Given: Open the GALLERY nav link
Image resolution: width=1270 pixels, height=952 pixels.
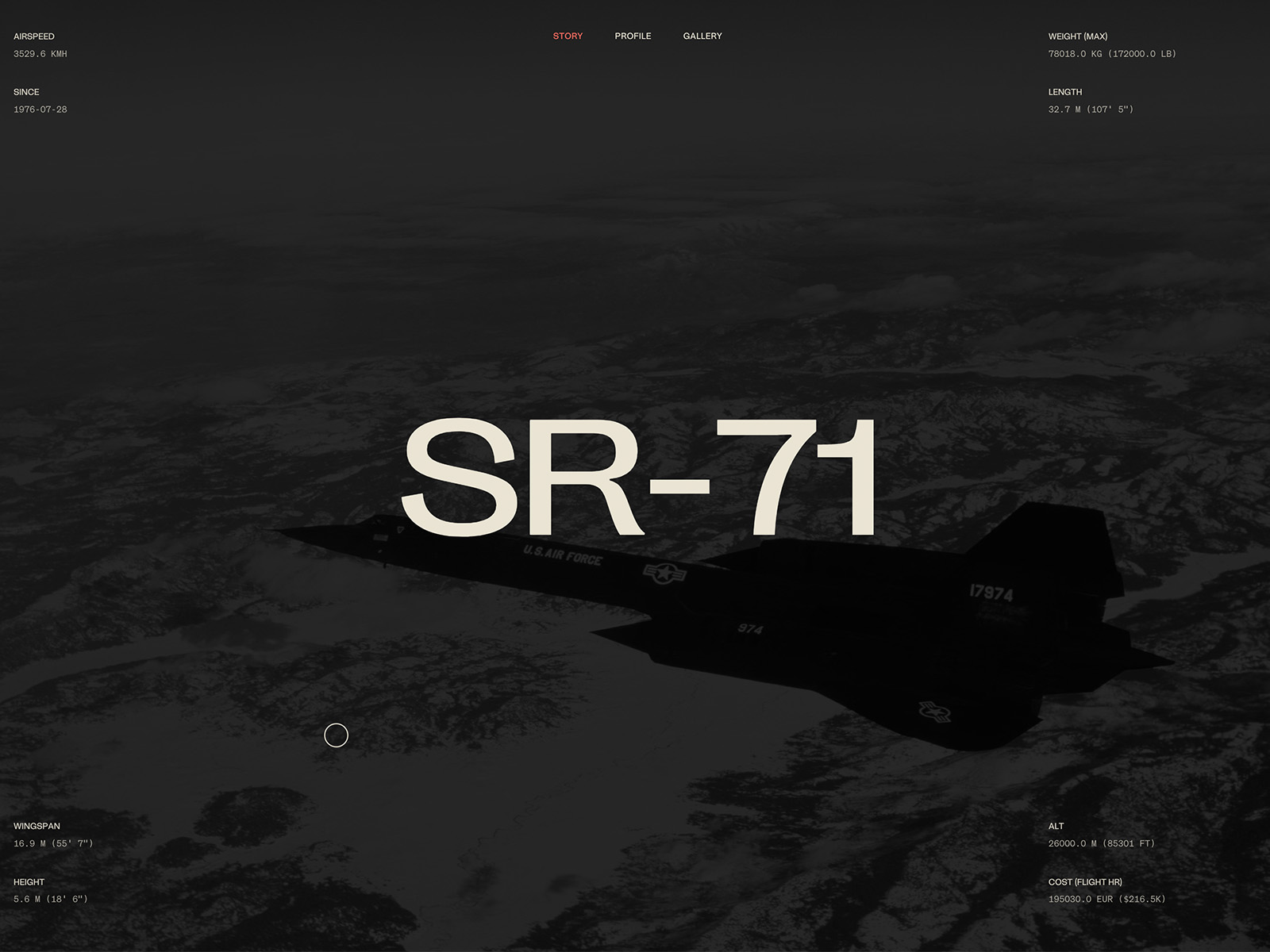Looking at the screenshot, I should point(702,36).
